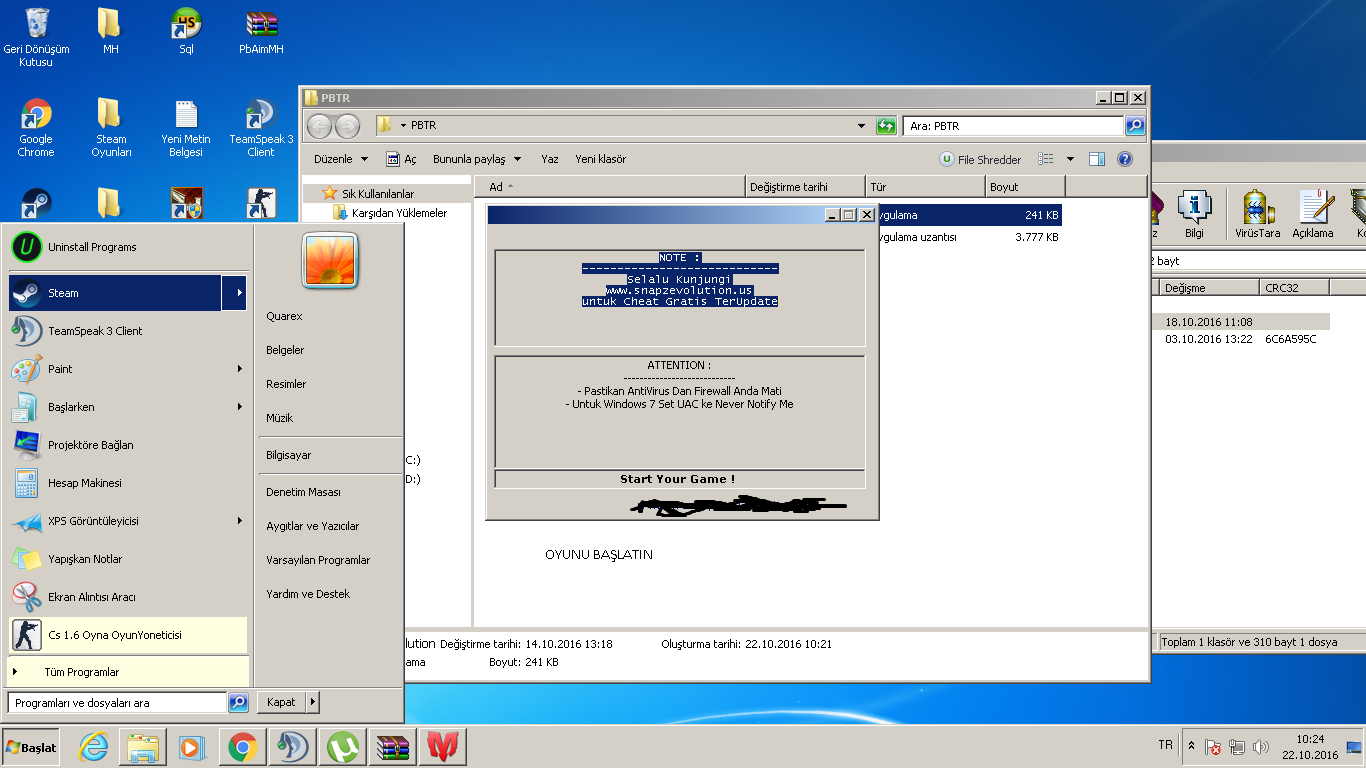
Task: Click the File Shredder toolbar button
Action: [980, 159]
